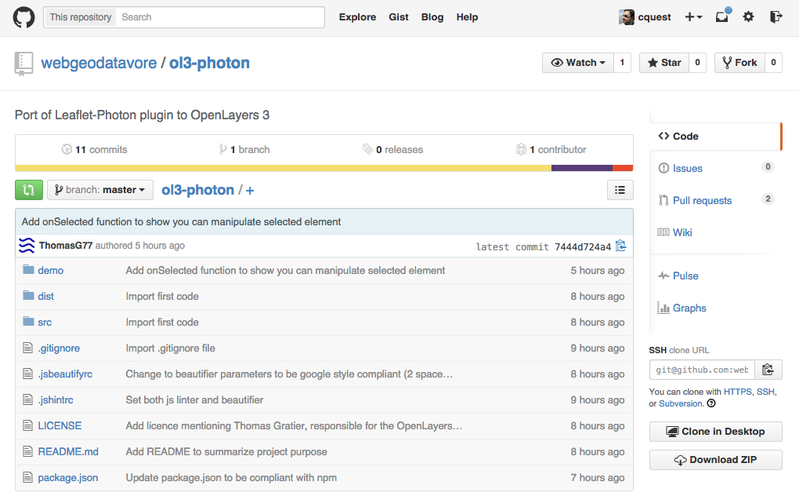The width and height of the screenshot is (799, 496).
Task: Open the Graphs sidebar tab
Action: click(x=715, y=308)
